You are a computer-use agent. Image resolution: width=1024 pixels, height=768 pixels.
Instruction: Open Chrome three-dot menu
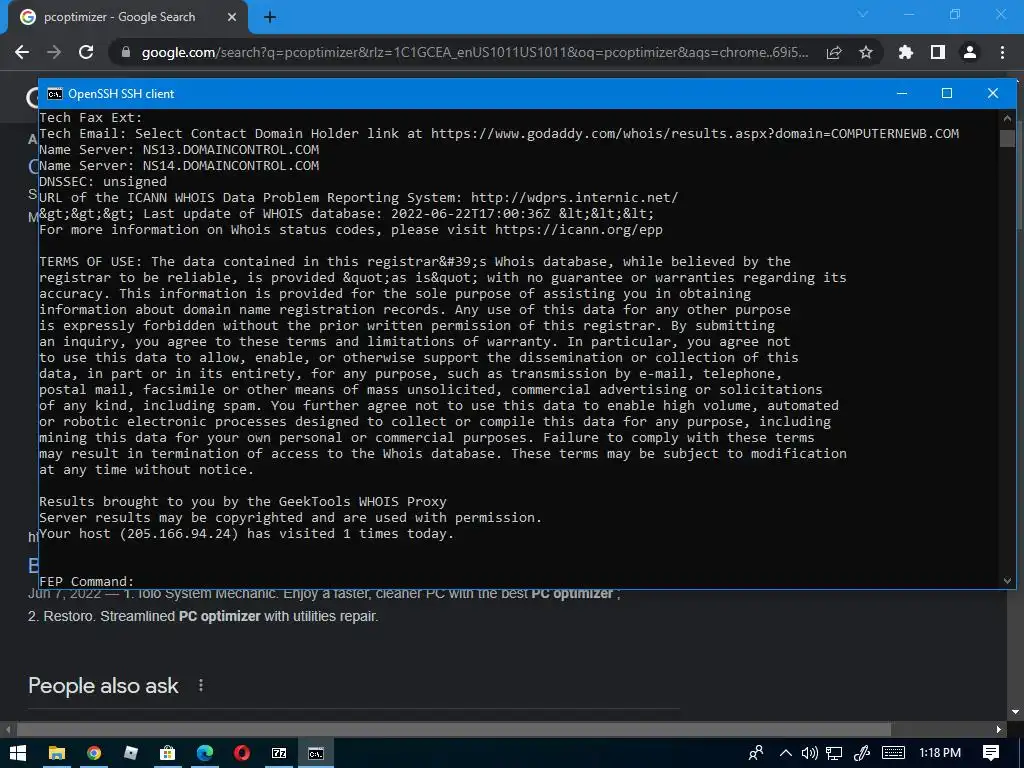[1002, 52]
